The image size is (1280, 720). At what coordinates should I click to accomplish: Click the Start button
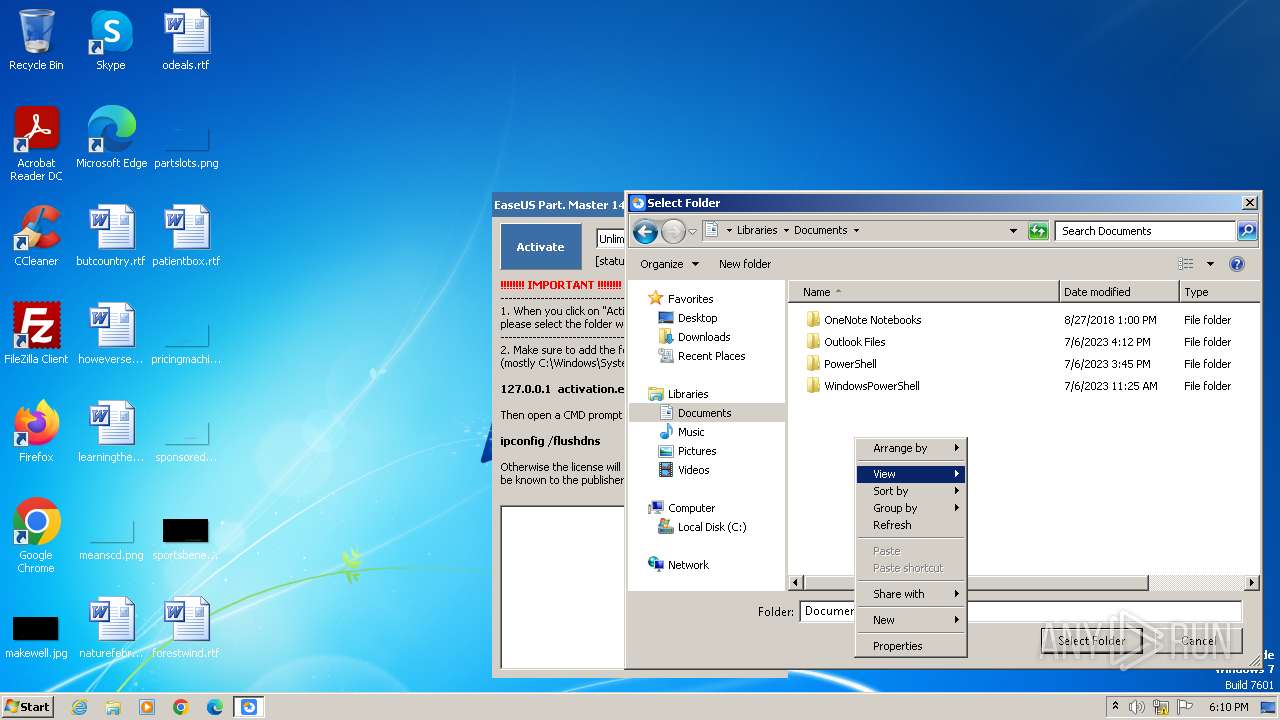(27, 707)
